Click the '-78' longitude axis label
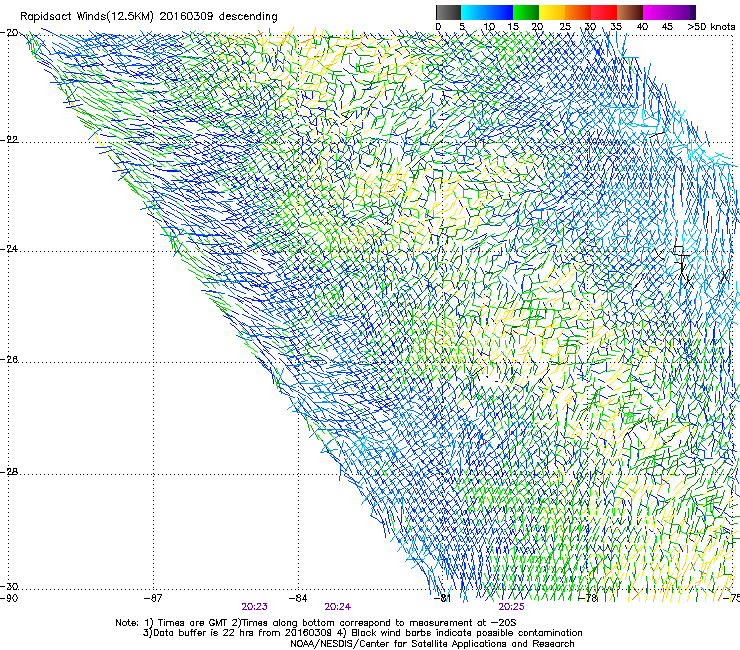Viewport: 740px width, 650px height. 588,599
